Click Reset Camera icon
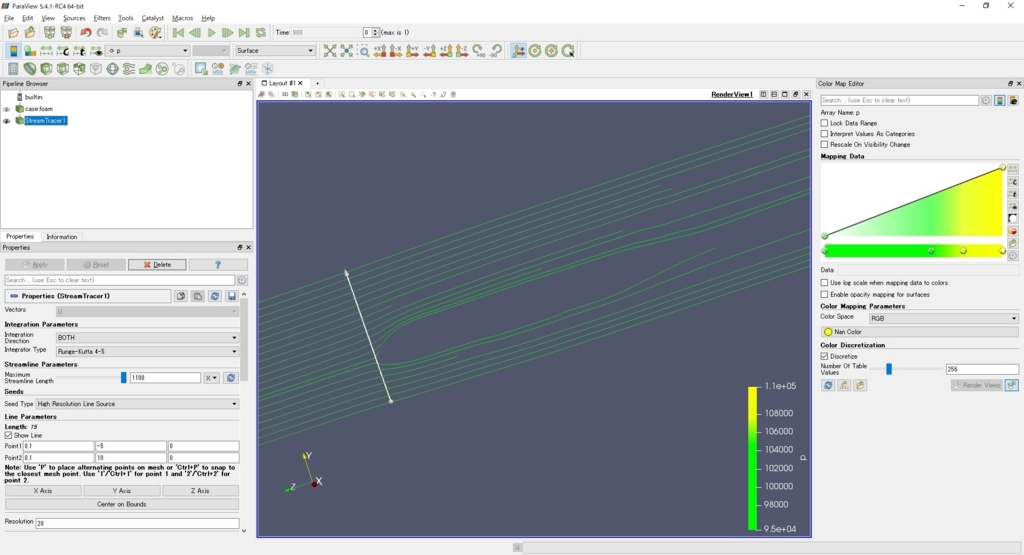 [x=330, y=51]
